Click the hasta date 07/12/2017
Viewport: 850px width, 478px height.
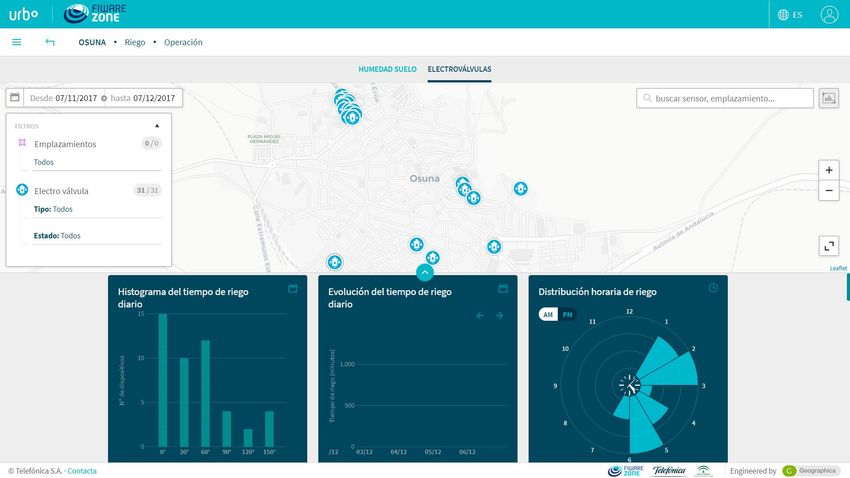point(154,98)
